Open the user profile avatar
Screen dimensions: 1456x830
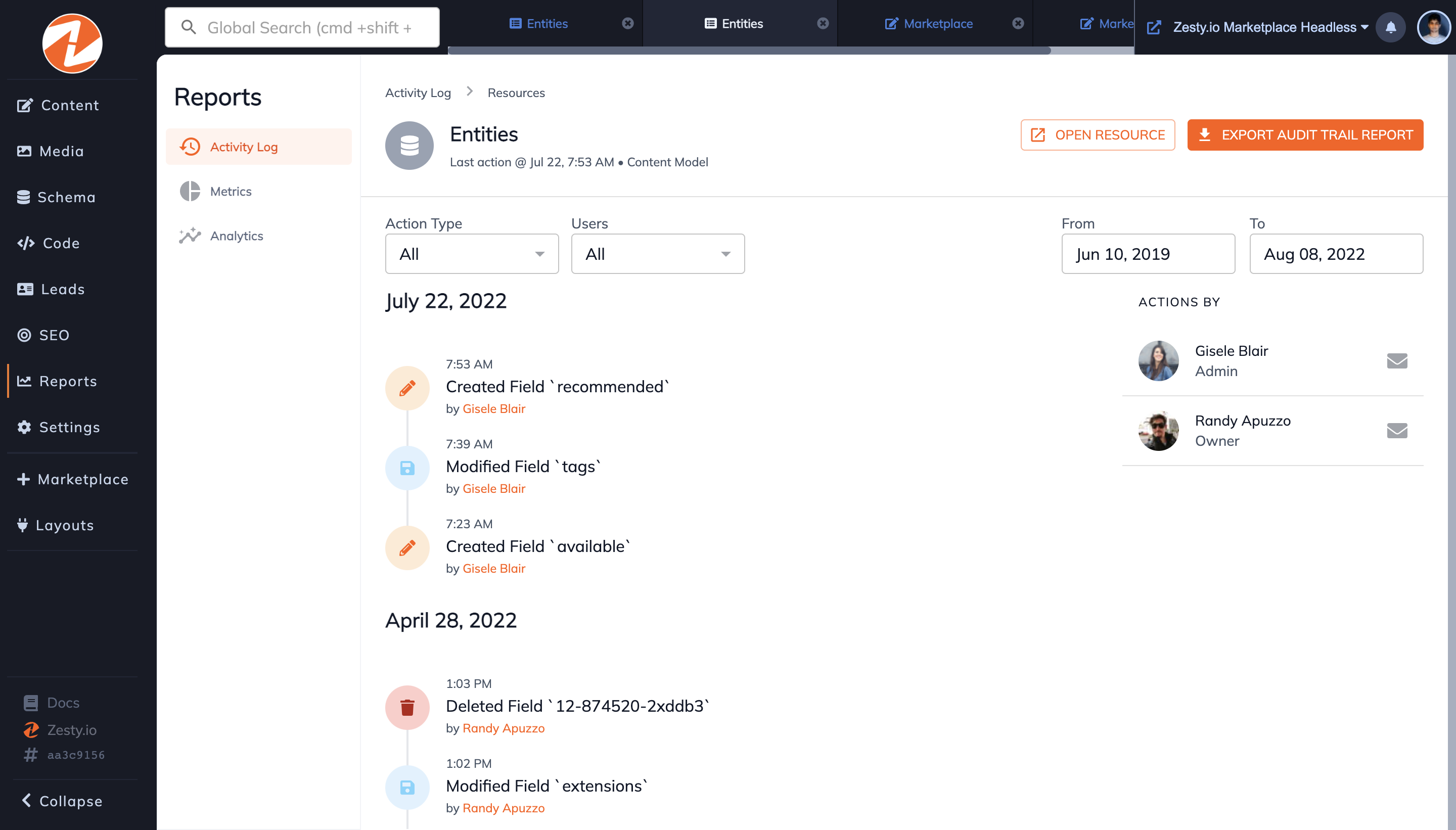[x=1433, y=27]
